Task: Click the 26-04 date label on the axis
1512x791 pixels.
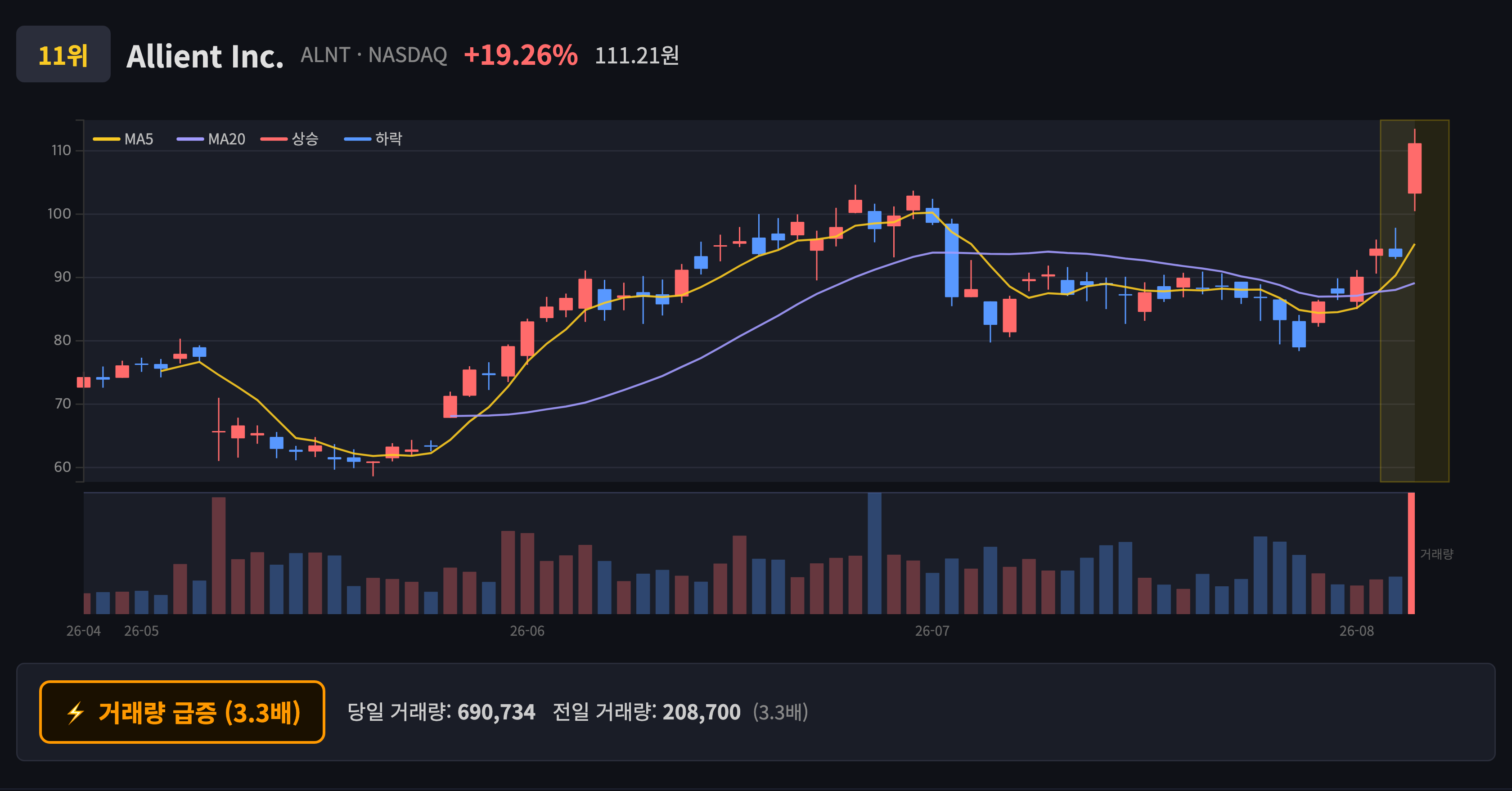Action: point(83,631)
